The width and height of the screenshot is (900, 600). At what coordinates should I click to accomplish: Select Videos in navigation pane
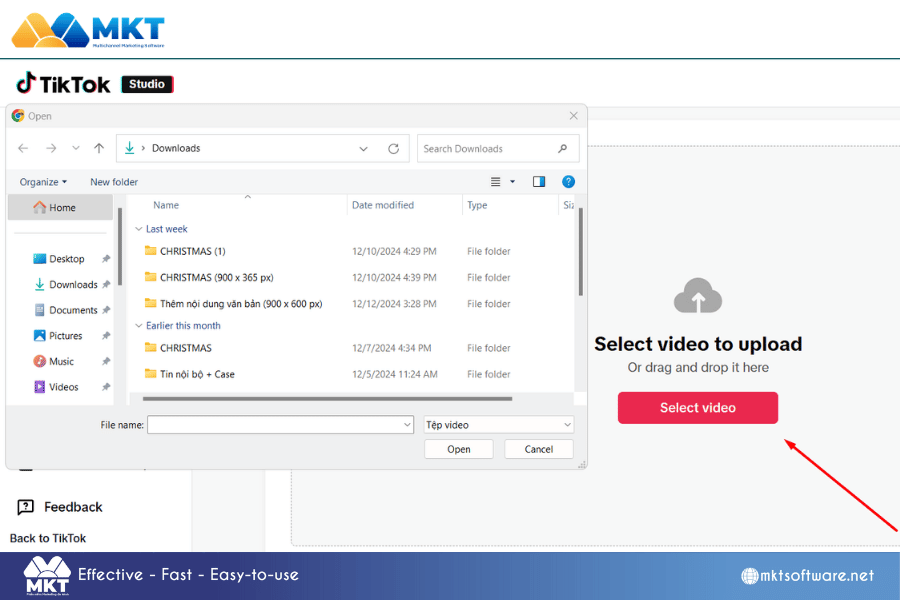pos(63,387)
